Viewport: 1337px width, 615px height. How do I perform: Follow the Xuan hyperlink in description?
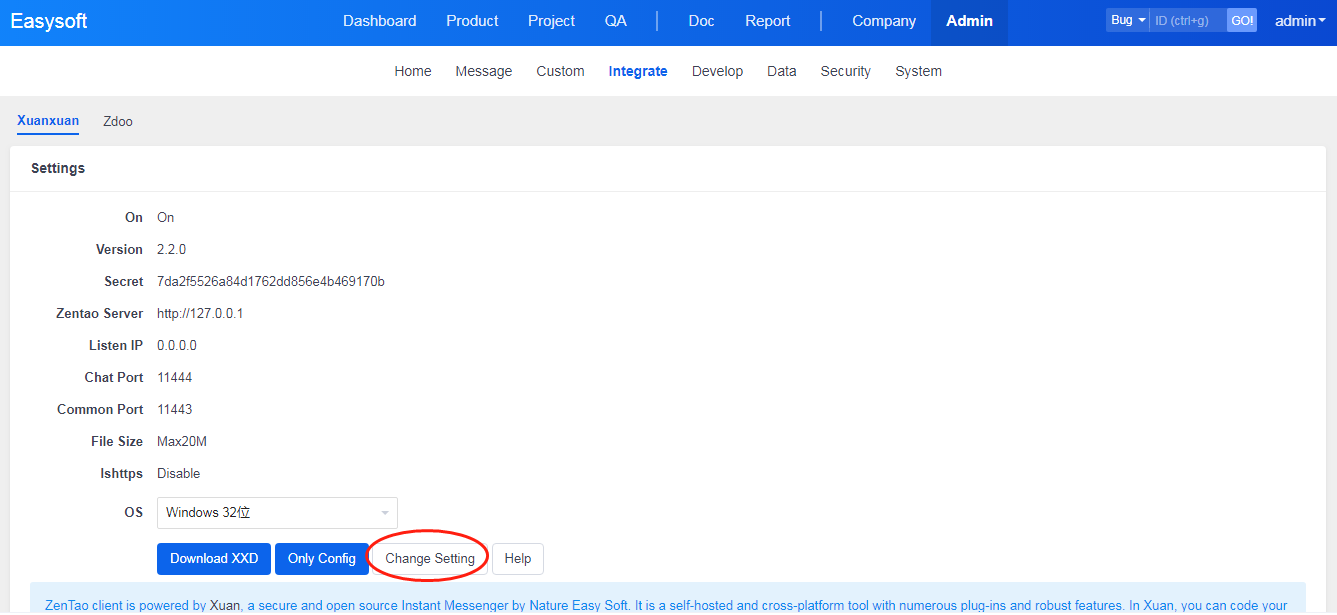pos(224,605)
